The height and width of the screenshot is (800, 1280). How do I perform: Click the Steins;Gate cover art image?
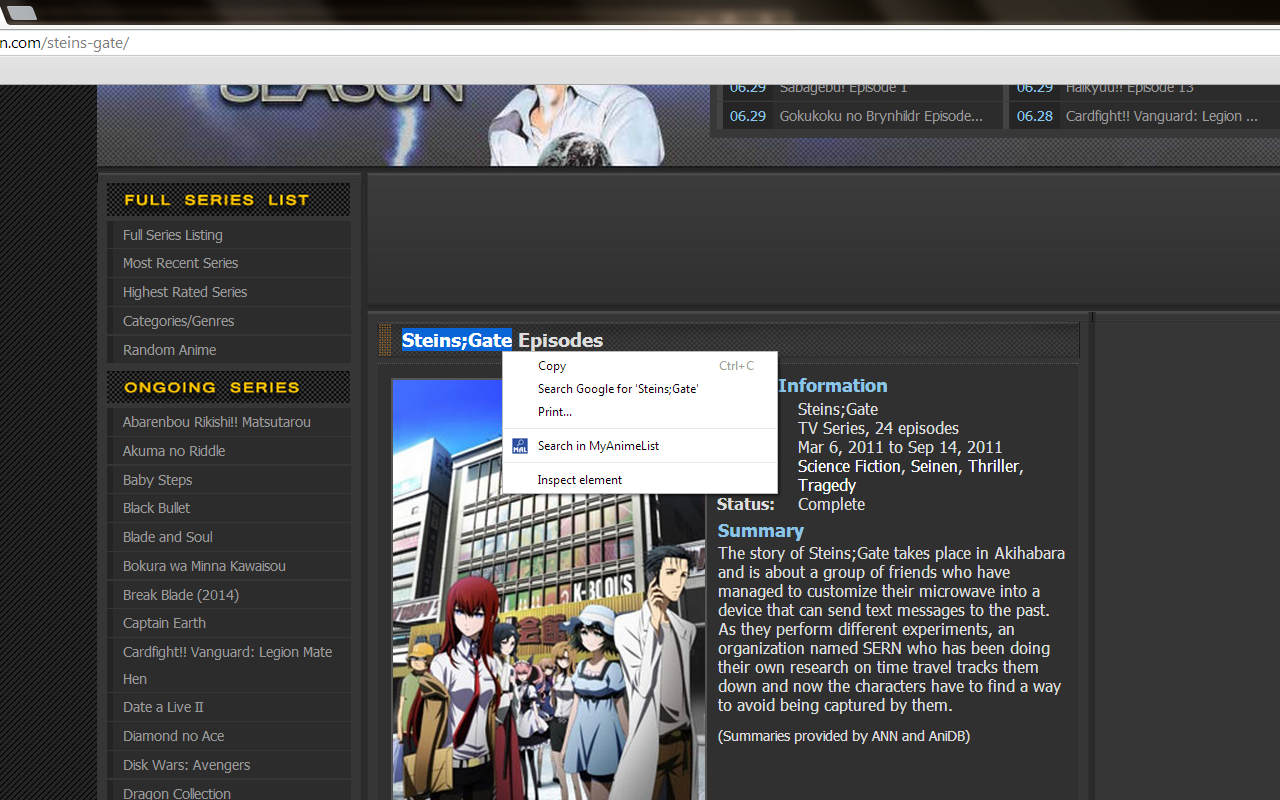(x=548, y=590)
